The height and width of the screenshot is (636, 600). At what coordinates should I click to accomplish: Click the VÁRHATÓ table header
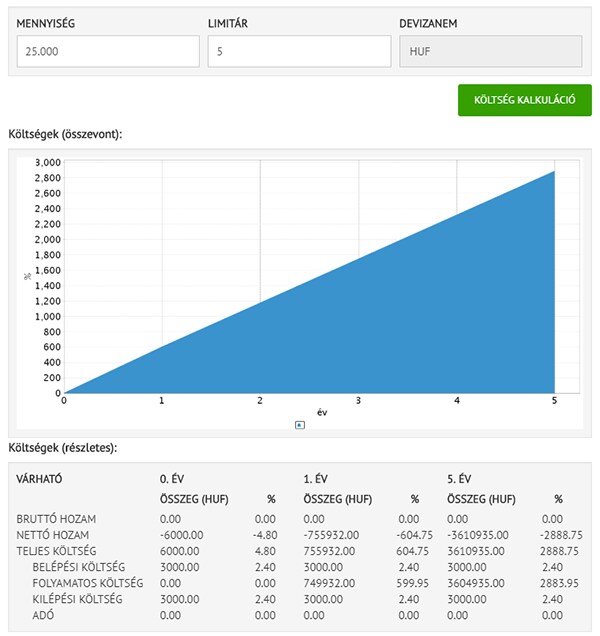(x=40, y=479)
